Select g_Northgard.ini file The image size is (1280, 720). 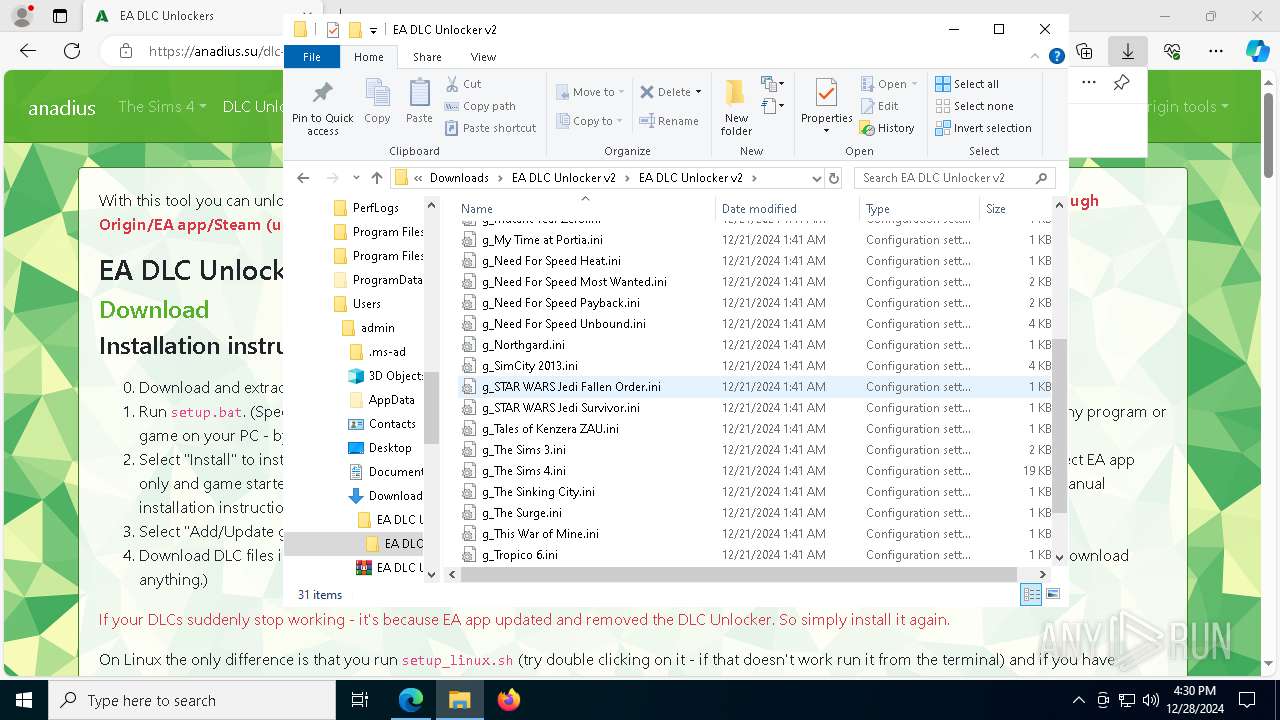(756, 345)
